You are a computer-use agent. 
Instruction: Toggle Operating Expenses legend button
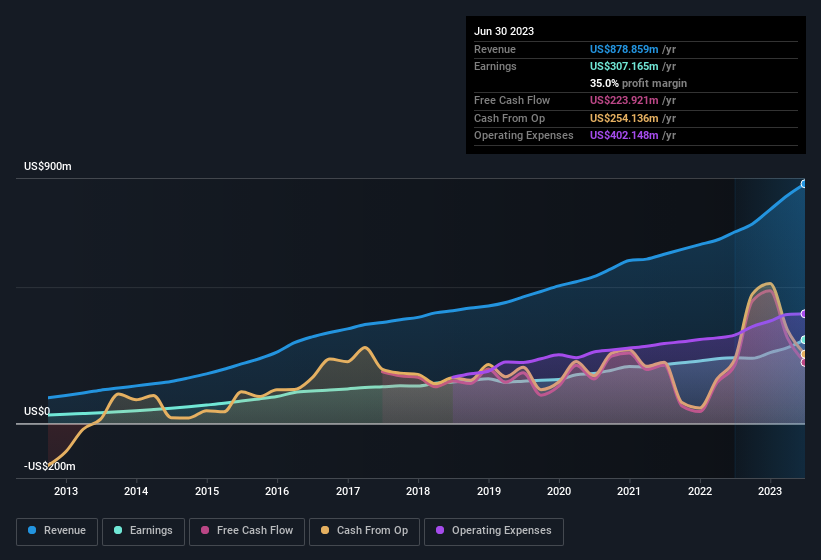coord(494,531)
